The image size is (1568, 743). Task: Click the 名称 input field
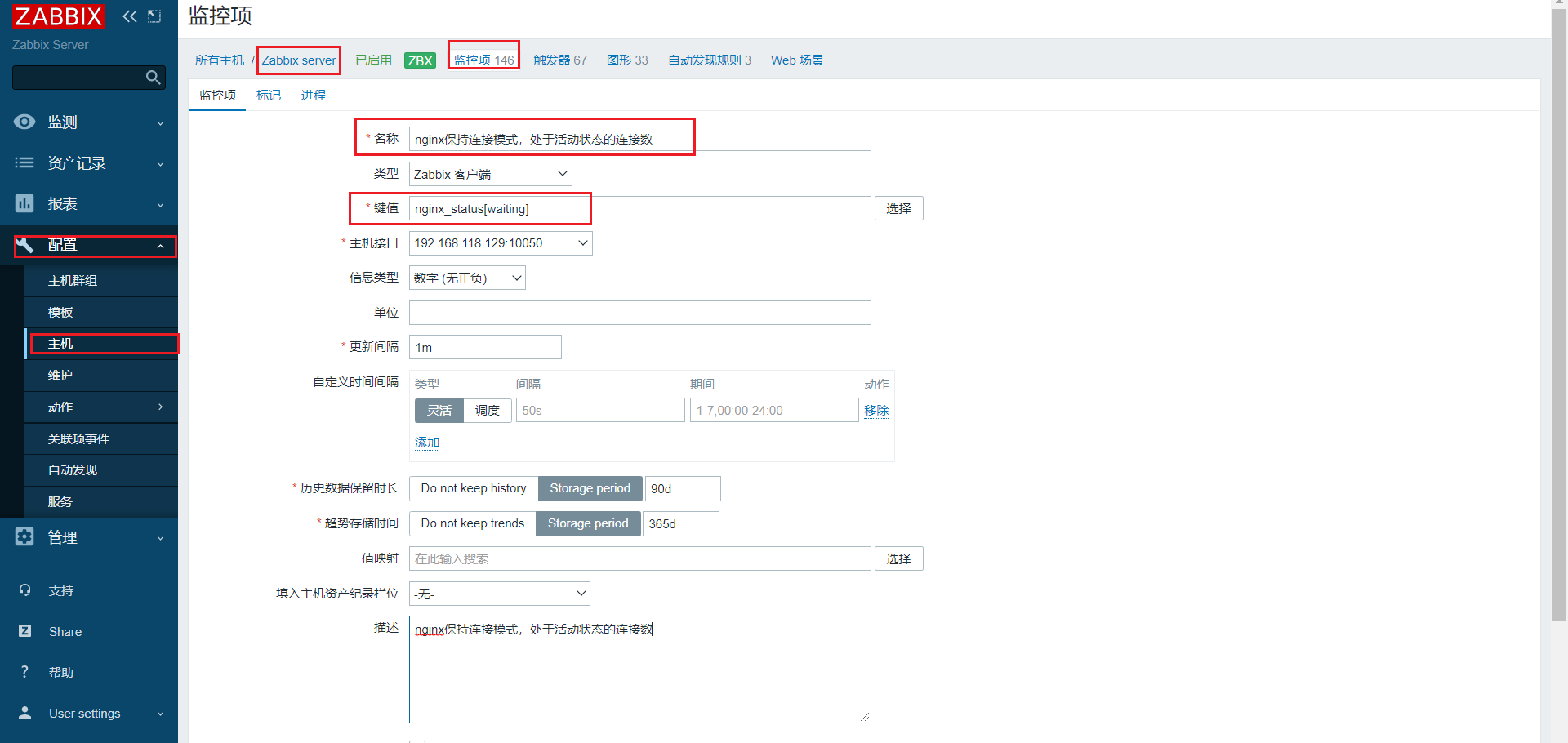[x=640, y=139]
